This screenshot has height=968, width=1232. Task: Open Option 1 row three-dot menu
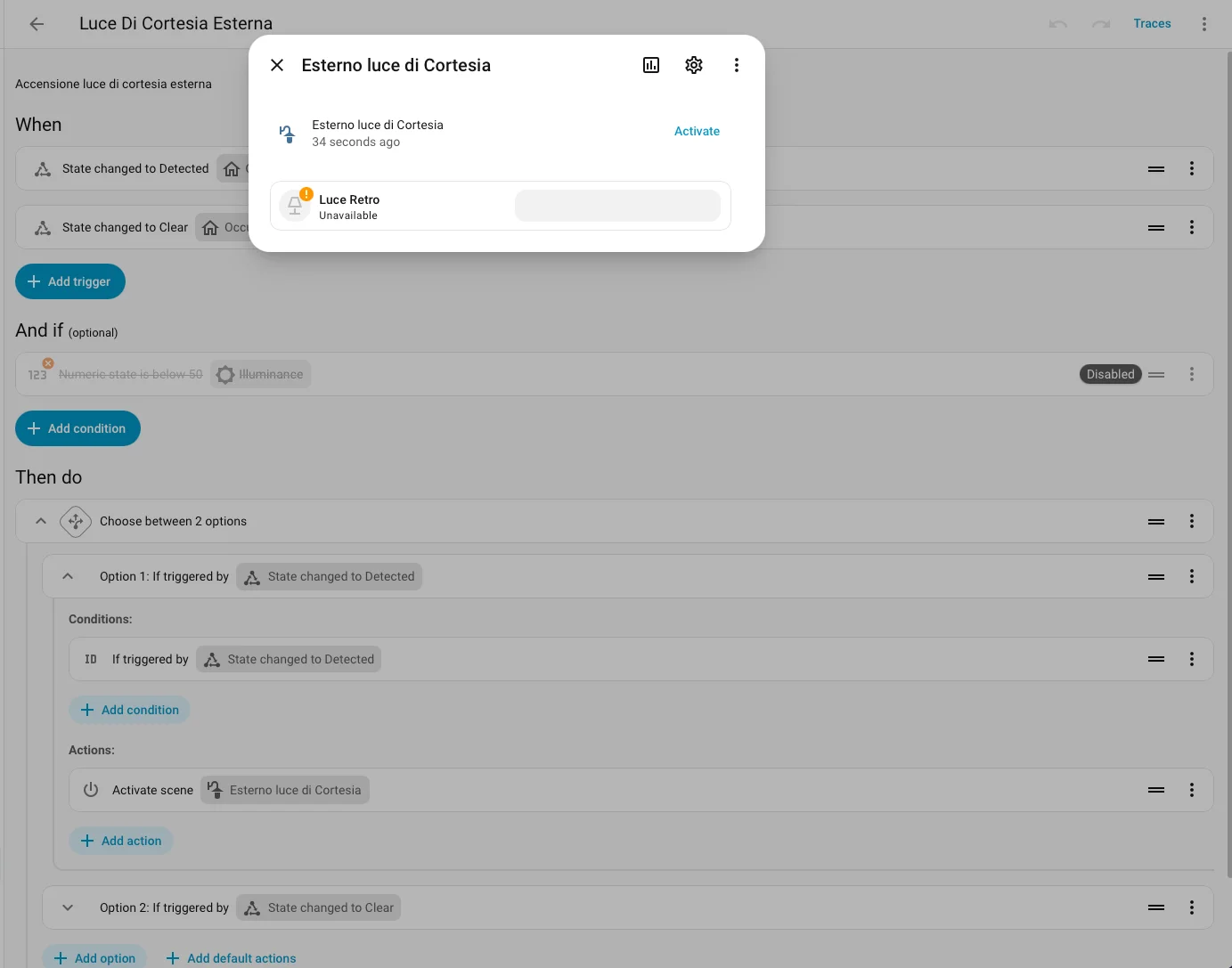(x=1192, y=576)
